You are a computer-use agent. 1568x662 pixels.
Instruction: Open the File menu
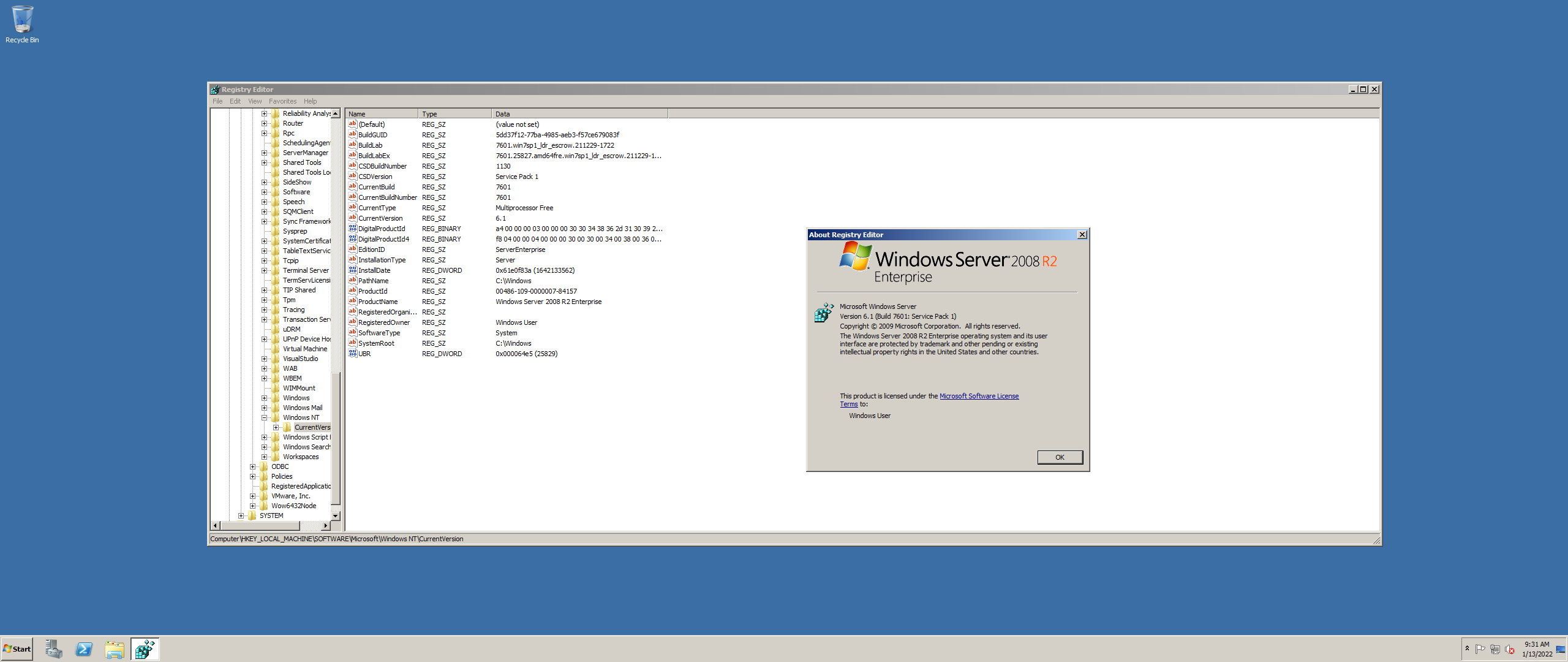point(217,101)
